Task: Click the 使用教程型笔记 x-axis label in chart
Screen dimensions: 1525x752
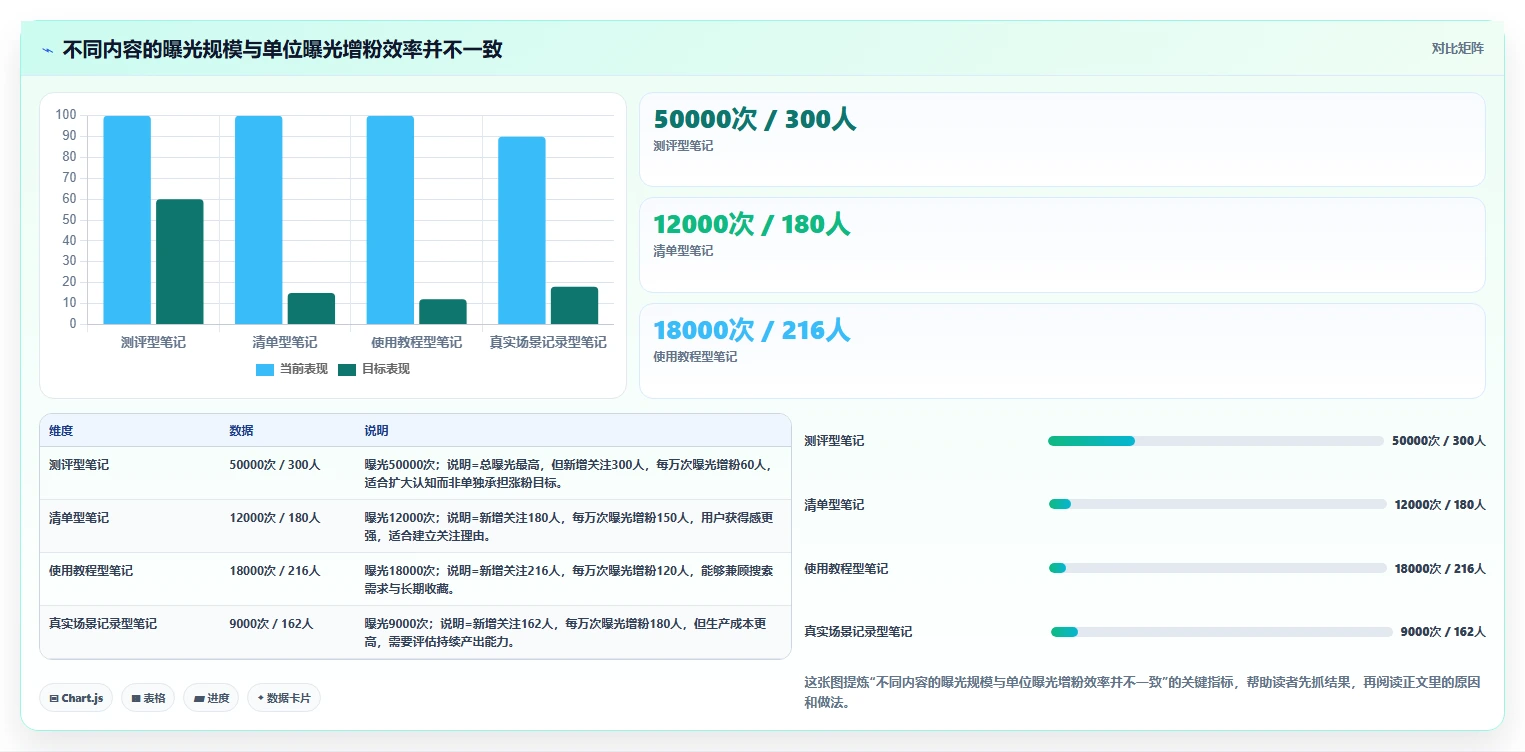Action: click(416, 342)
